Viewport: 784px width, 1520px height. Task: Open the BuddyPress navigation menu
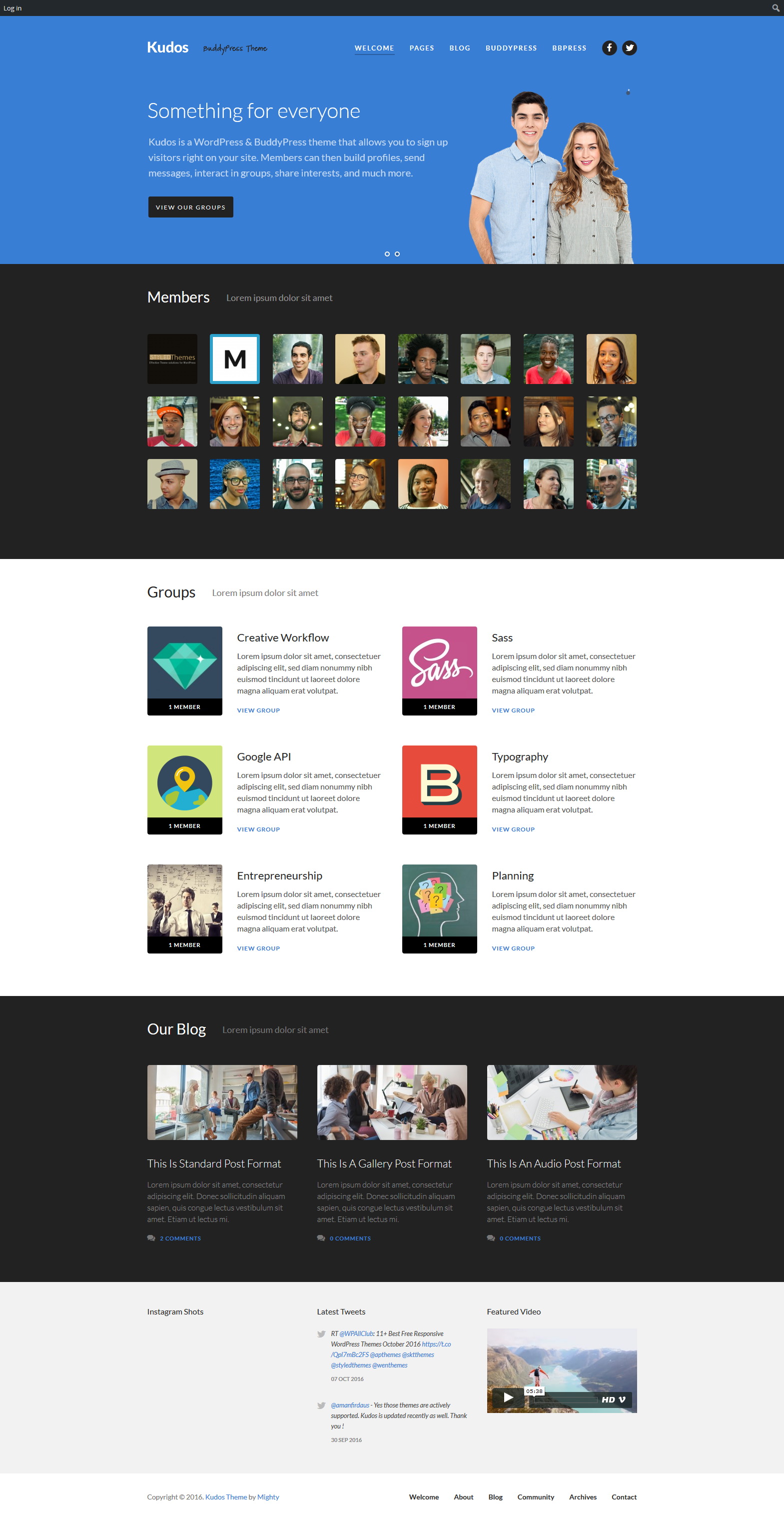[x=511, y=48]
